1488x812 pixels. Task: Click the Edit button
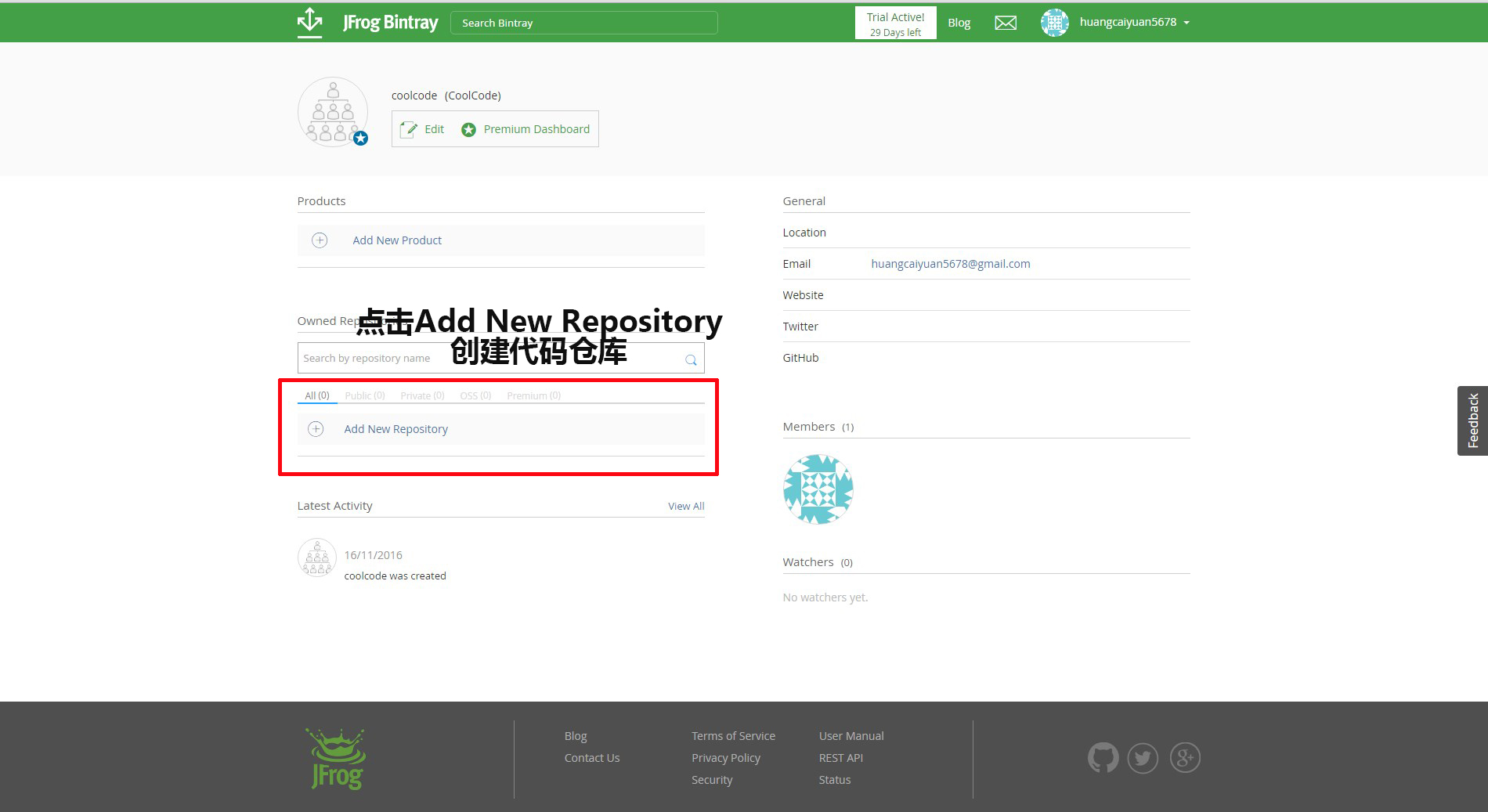coord(423,129)
